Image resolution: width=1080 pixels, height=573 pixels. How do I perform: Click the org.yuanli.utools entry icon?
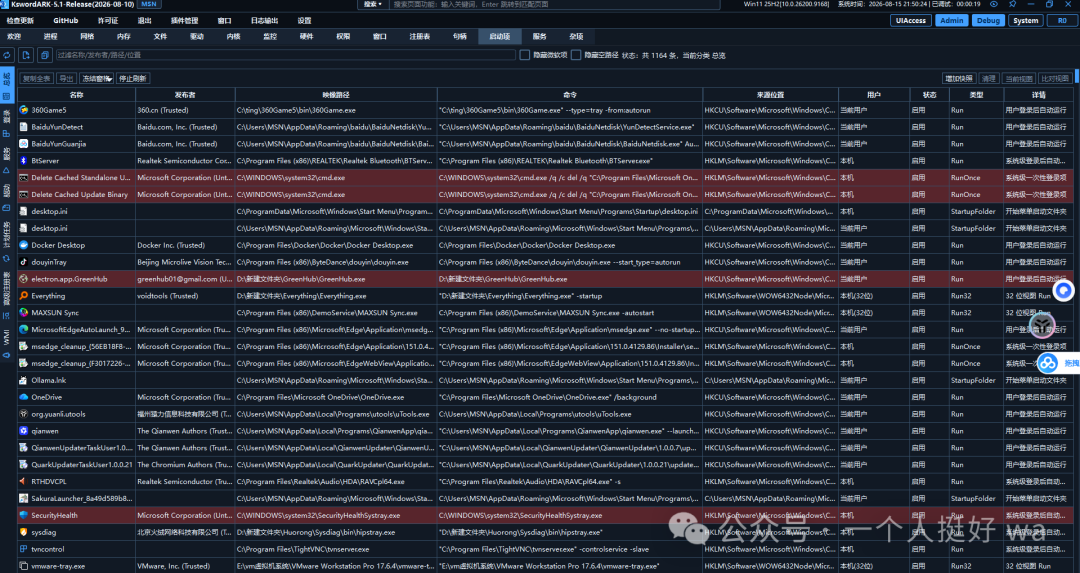23,414
